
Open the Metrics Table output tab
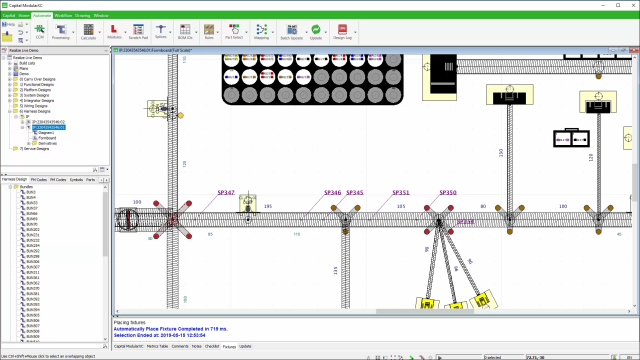pyautogui.click(x=157, y=346)
